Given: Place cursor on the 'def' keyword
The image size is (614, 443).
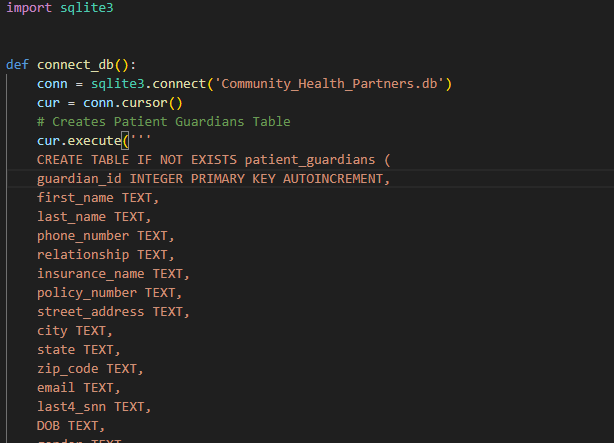Looking at the screenshot, I should (x=17, y=65).
